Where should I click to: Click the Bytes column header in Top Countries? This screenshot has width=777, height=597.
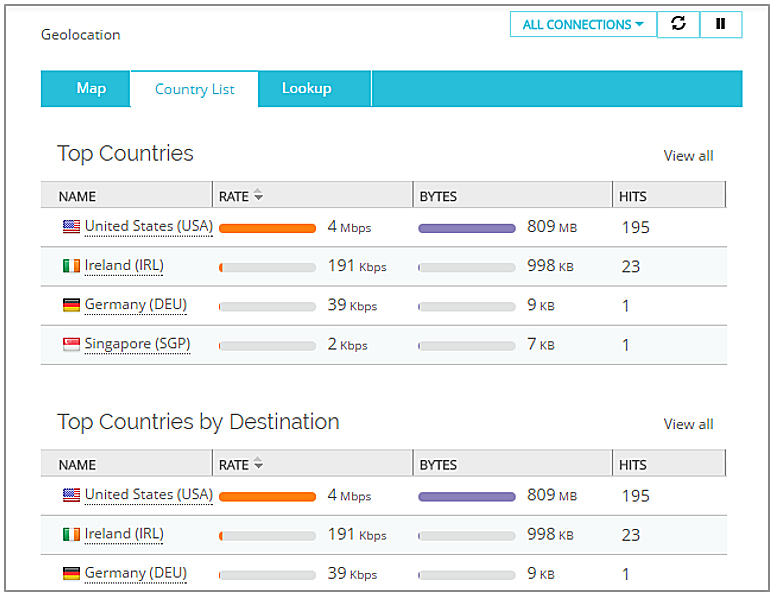coord(438,196)
